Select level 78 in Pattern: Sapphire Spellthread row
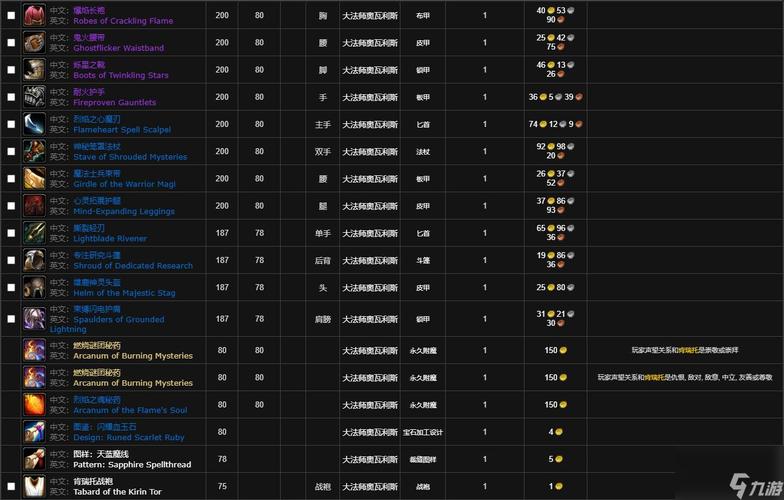The width and height of the screenshot is (784, 500). pyautogui.click(x=222, y=459)
